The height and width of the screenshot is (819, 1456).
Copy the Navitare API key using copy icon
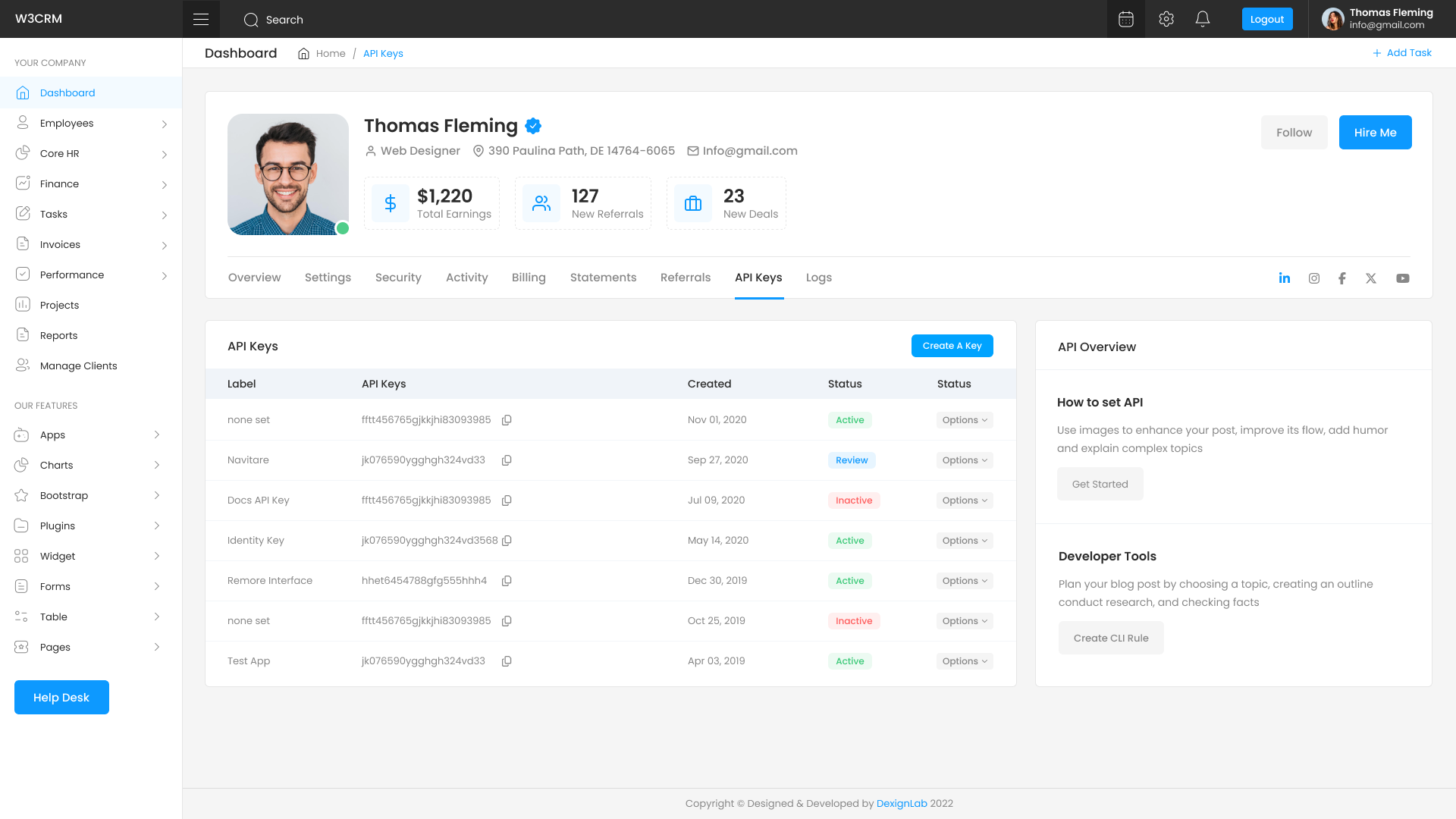point(507,460)
